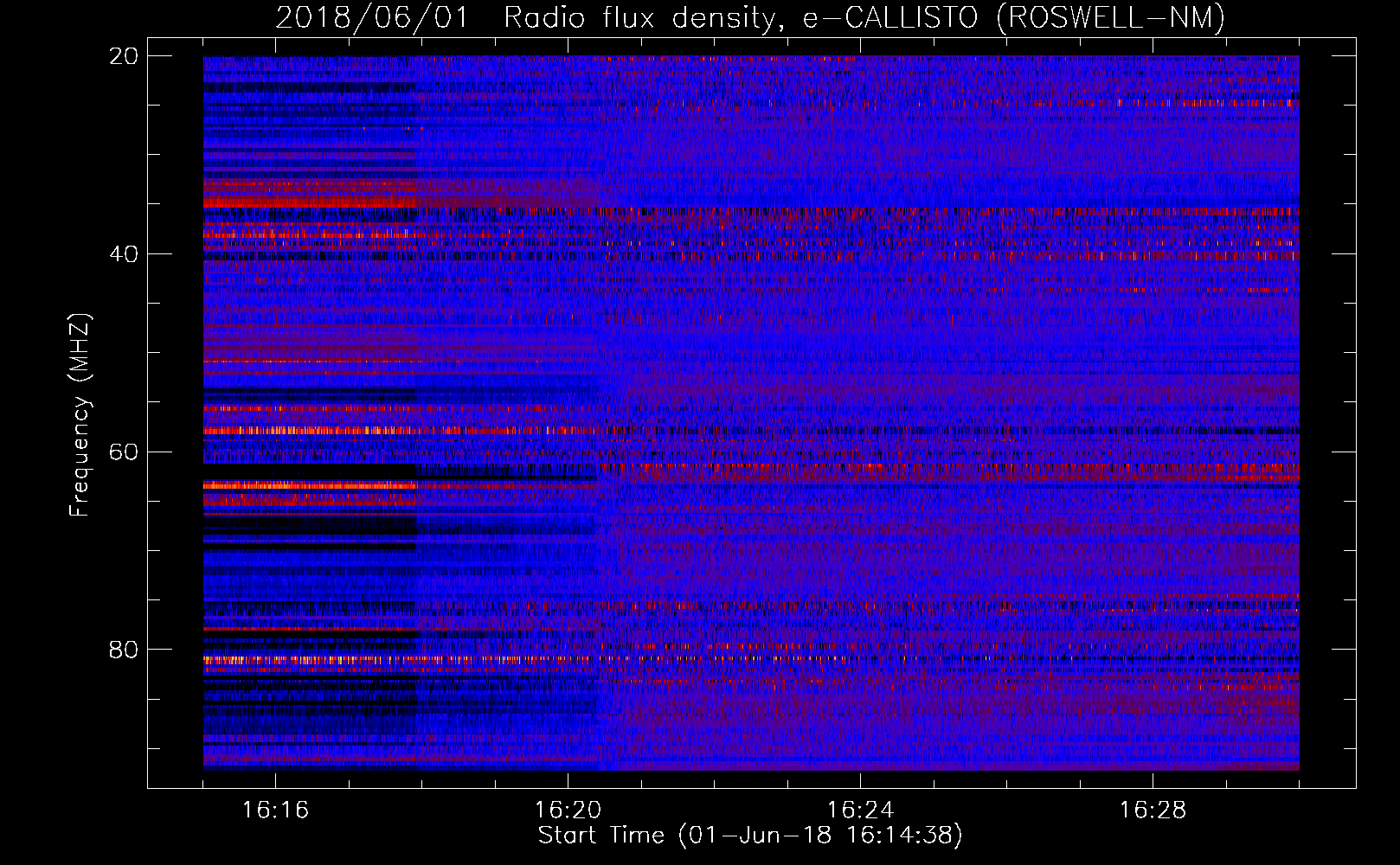Click the 16:16 time tick label
The width and height of the screenshot is (1400, 865).
click(275, 811)
